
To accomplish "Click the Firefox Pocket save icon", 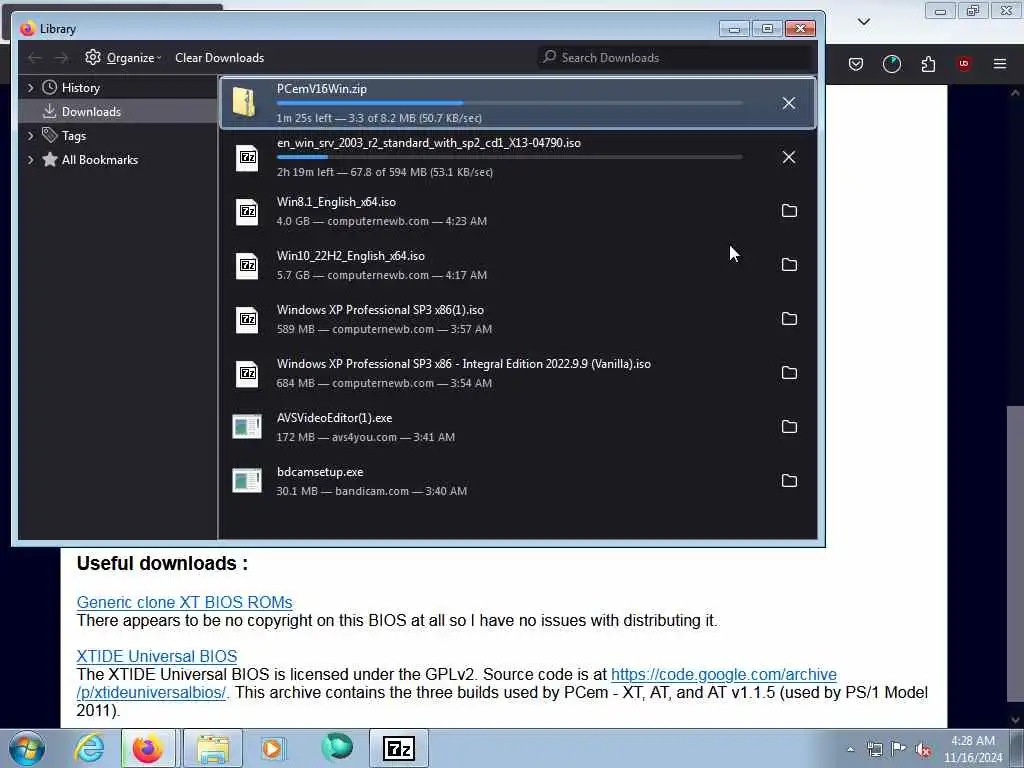I will point(856,64).
